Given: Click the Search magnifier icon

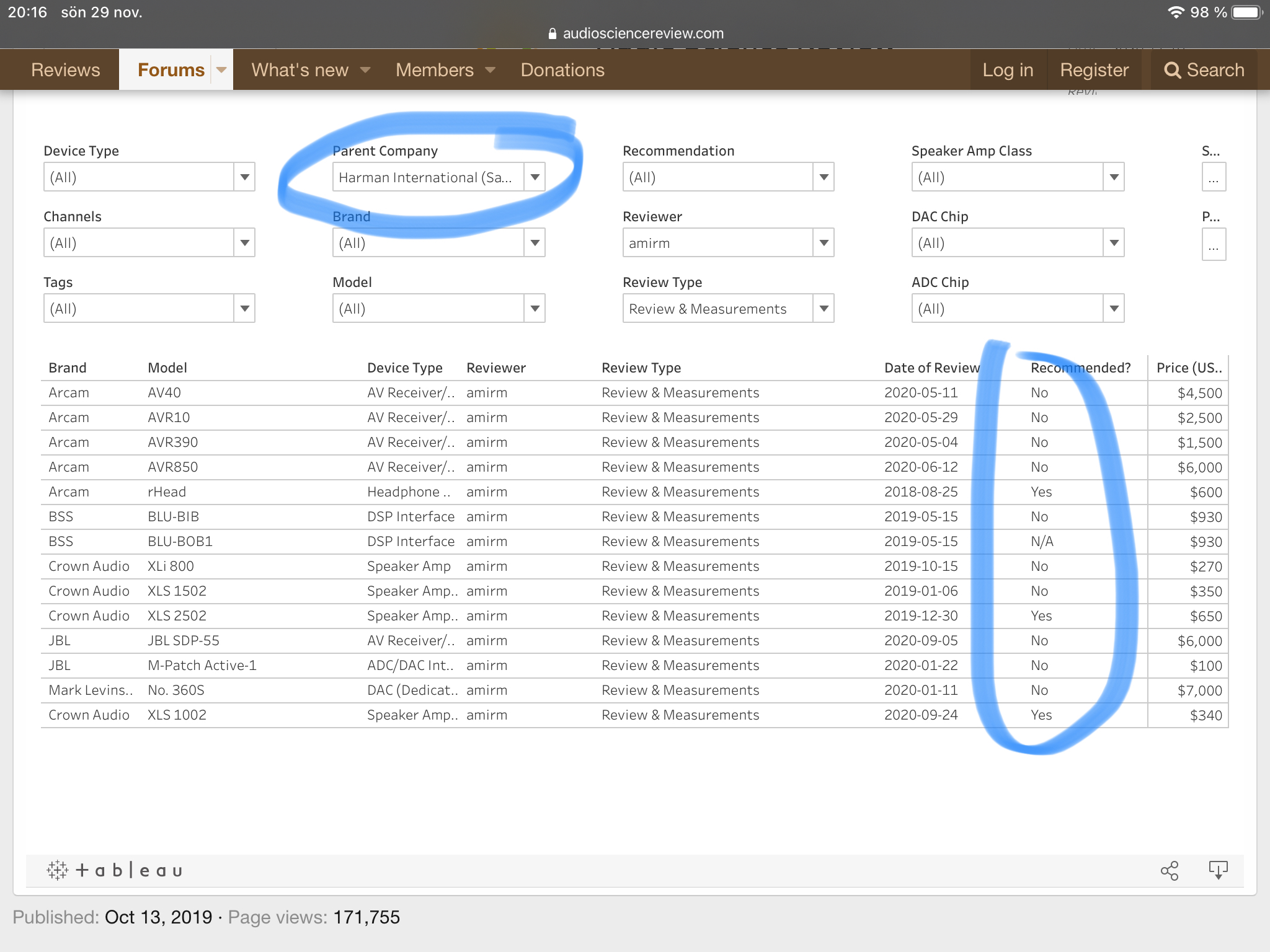Looking at the screenshot, I should [x=1172, y=70].
